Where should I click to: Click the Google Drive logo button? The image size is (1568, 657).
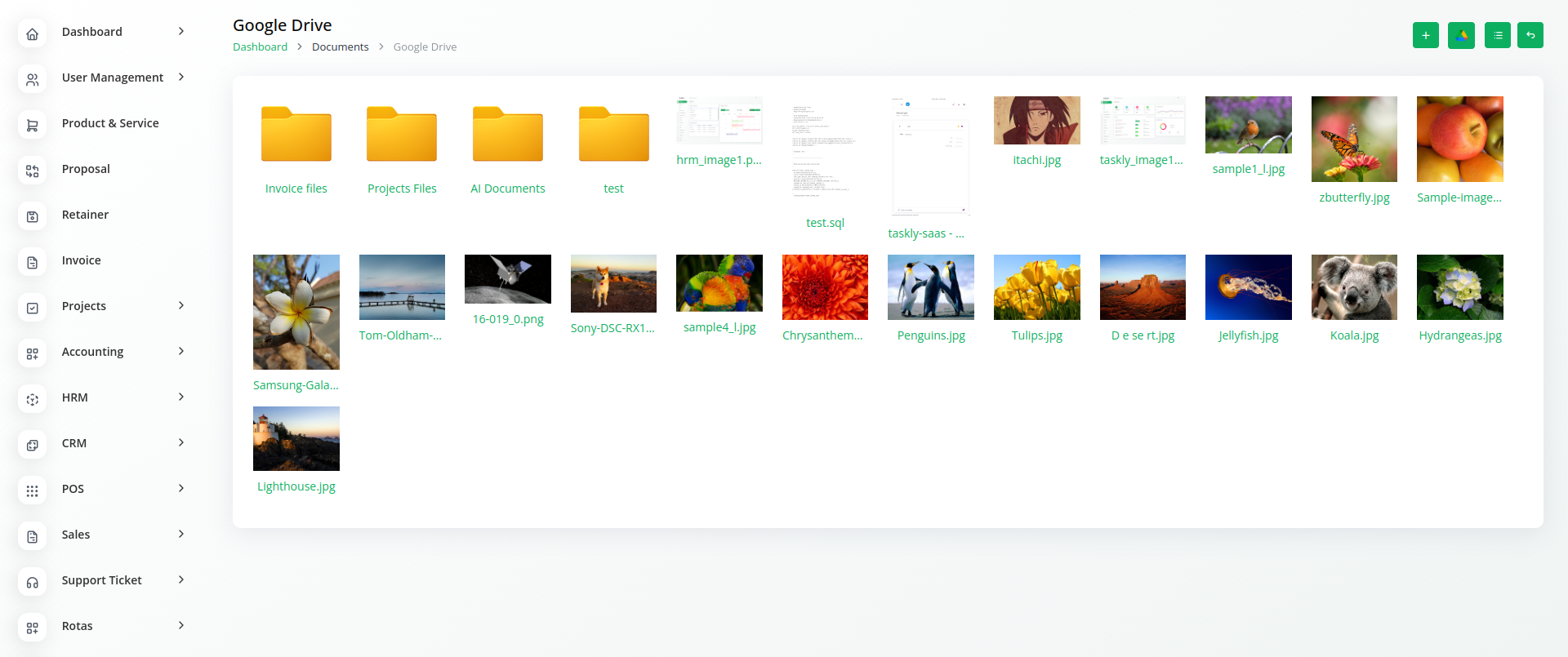point(1461,35)
